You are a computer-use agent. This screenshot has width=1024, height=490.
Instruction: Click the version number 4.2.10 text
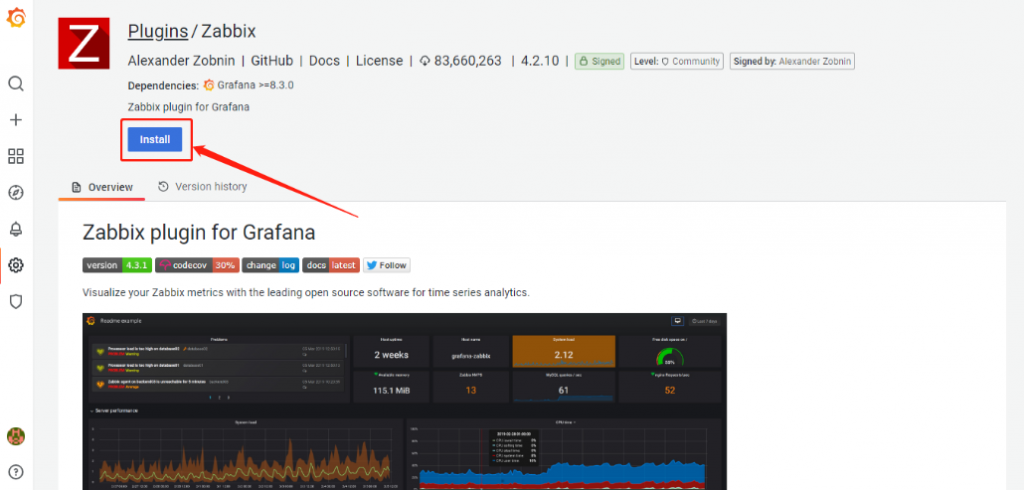click(539, 61)
